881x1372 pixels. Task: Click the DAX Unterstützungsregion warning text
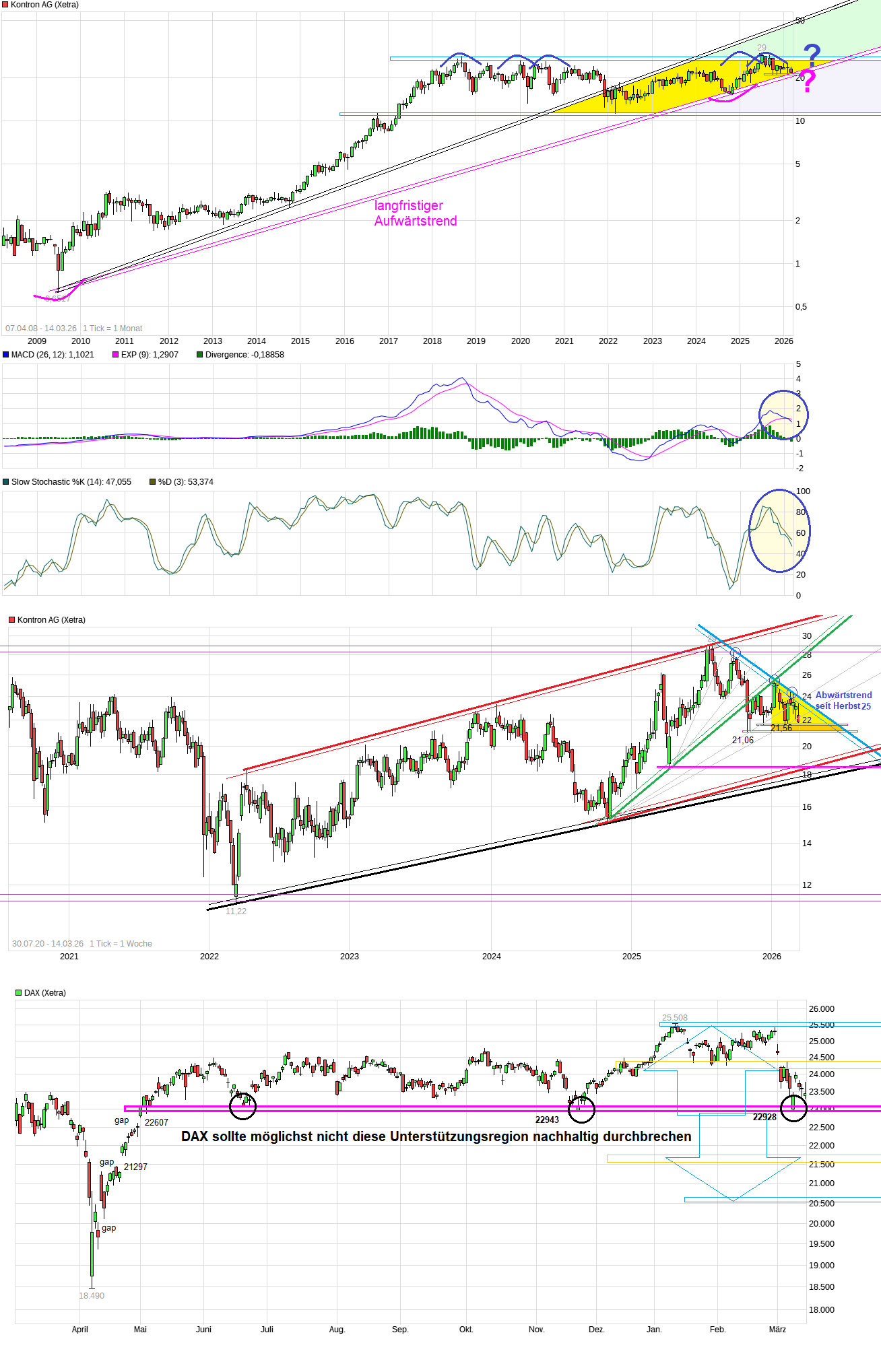(x=436, y=1136)
